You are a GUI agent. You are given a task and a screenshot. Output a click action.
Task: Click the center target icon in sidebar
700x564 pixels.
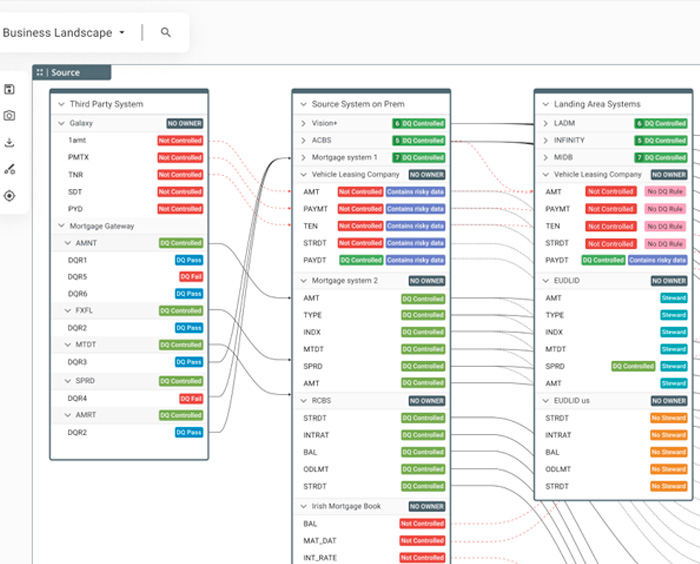pyautogui.click(x=9, y=196)
